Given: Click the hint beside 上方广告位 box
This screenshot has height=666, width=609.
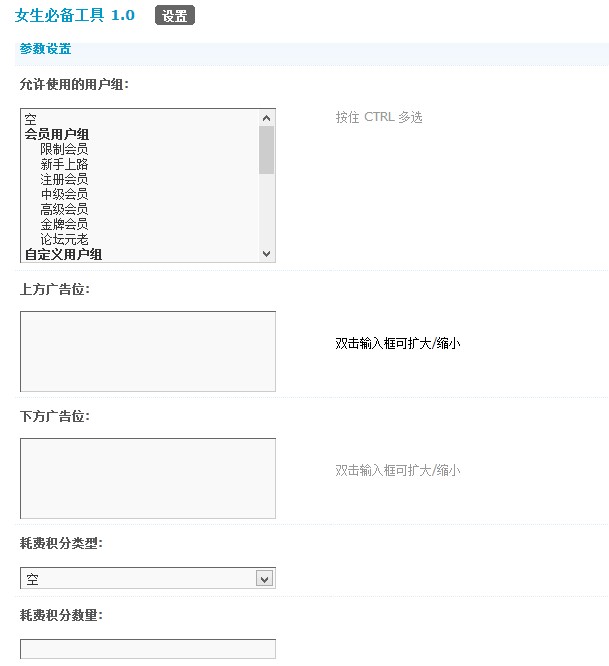Looking at the screenshot, I should pyautogui.click(x=398, y=343).
